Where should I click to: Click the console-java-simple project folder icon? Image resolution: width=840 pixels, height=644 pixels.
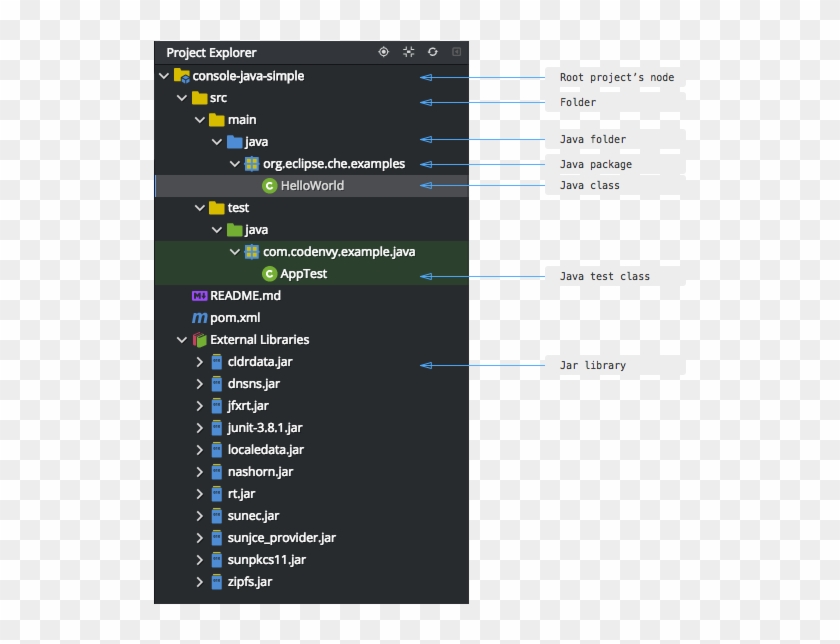coord(182,76)
